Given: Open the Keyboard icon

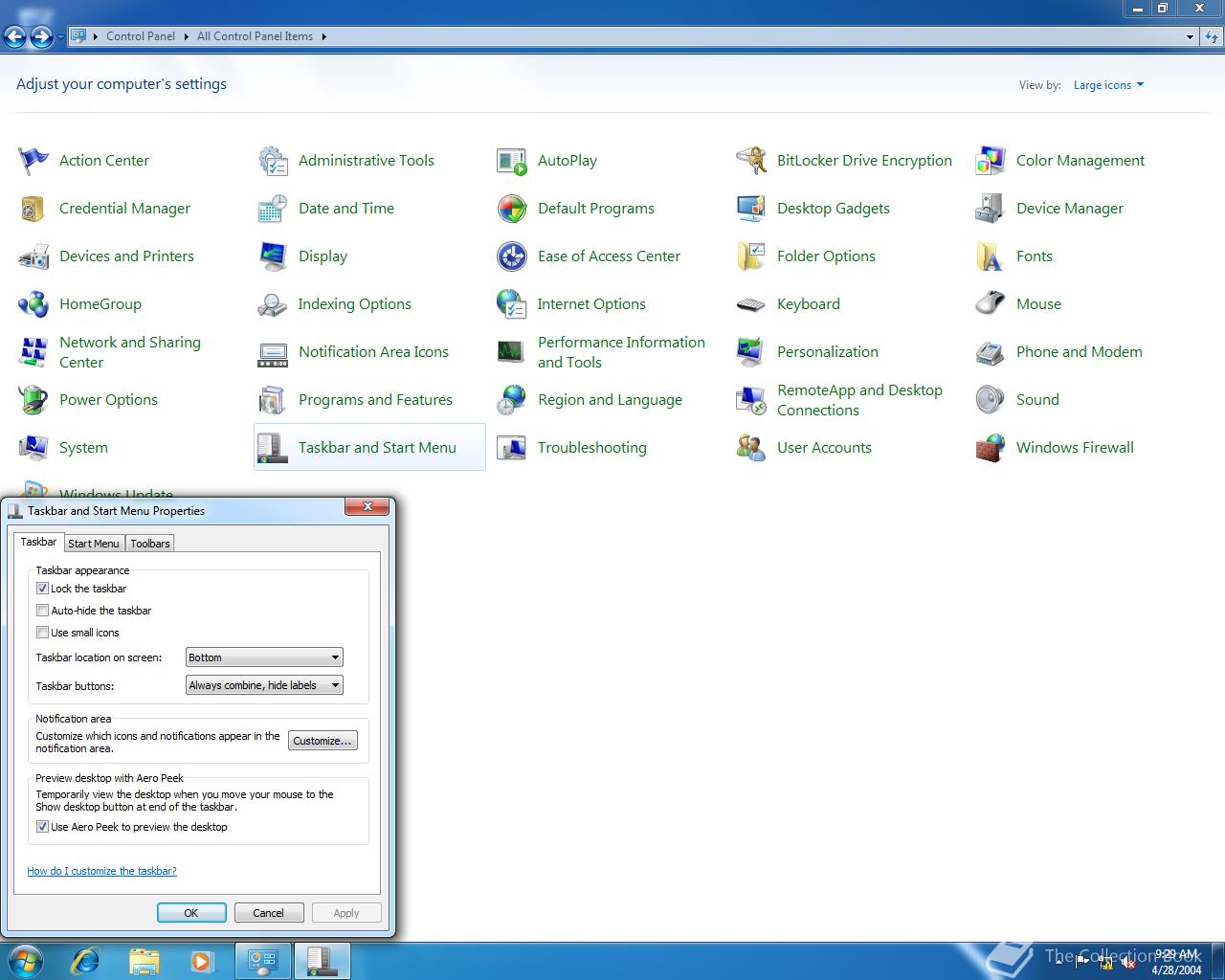Looking at the screenshot, I should click(751, 304).
